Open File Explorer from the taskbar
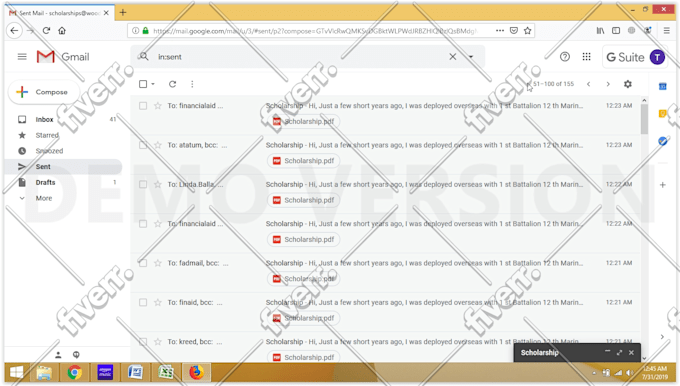This screenshot has width=680, height=386. [44, 373]
